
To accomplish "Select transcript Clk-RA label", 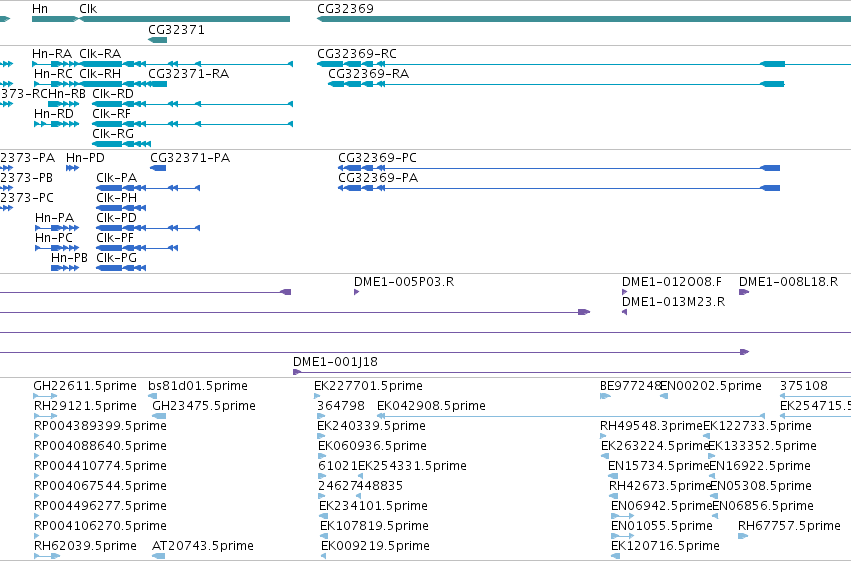I will click(100, 54).
